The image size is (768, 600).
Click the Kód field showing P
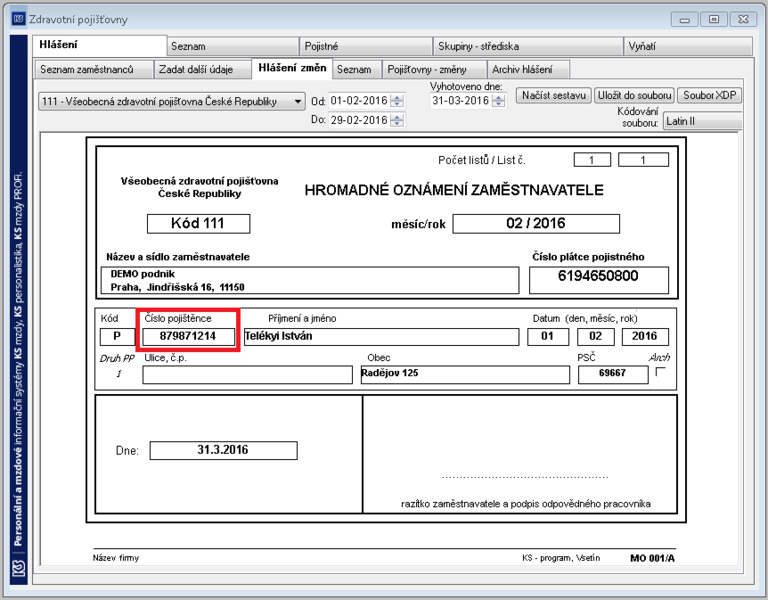coord(117,336)
